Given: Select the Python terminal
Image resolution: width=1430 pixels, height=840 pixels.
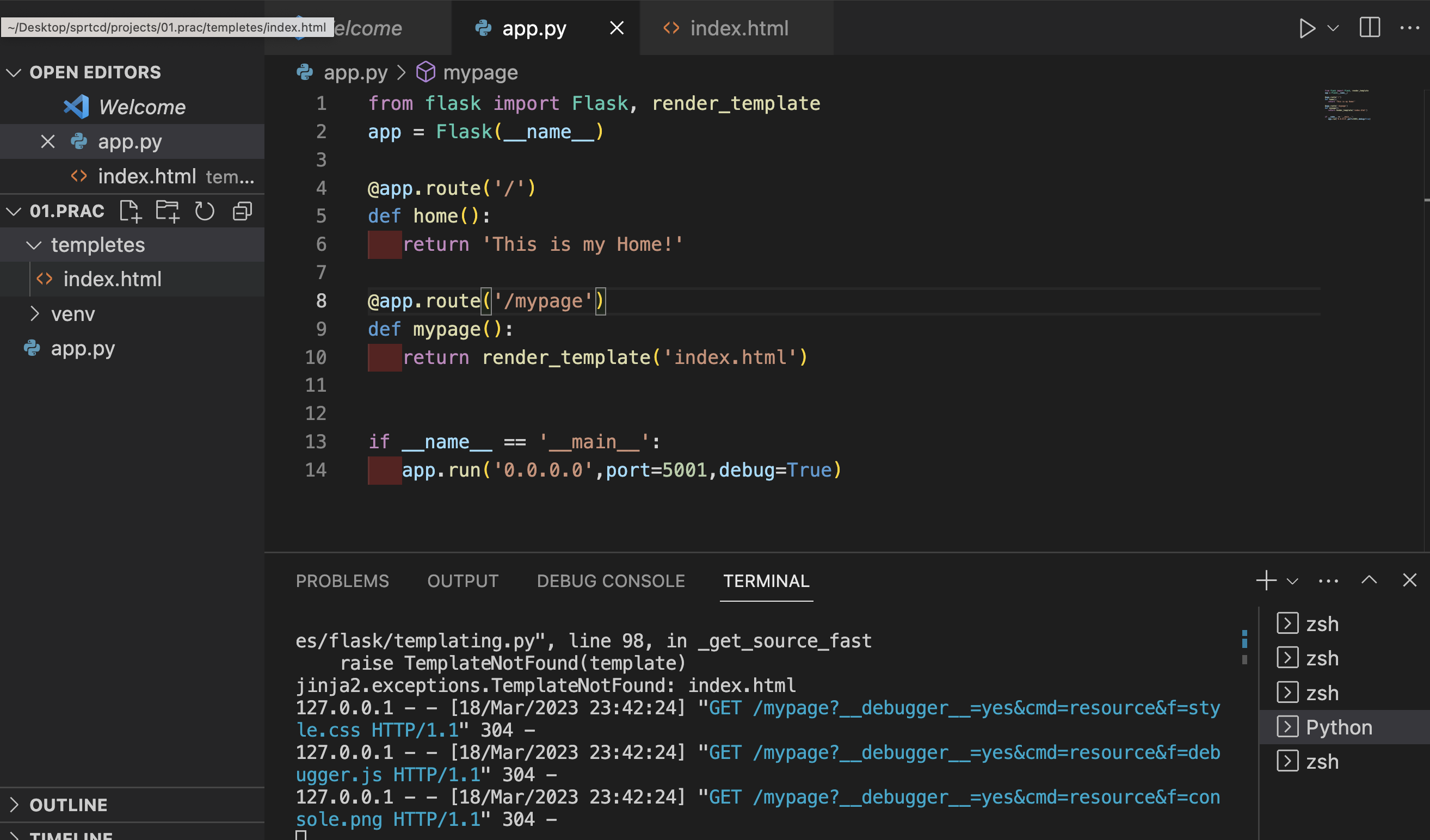Looking at the screenshot, I should click(x=1343, y=727).
